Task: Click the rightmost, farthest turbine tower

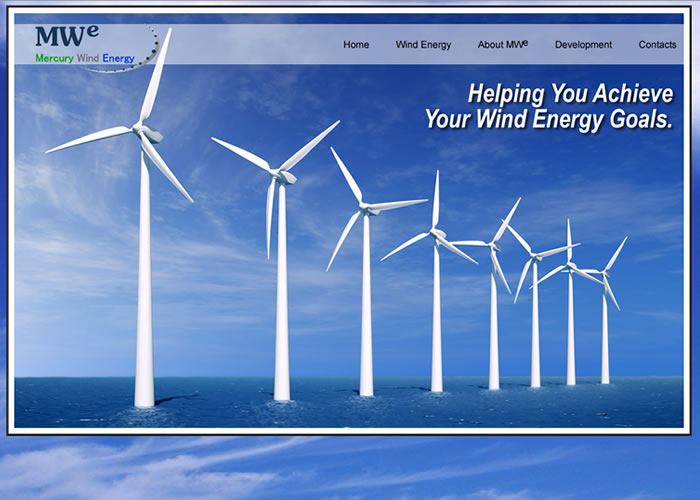Action: coord(605,330)
